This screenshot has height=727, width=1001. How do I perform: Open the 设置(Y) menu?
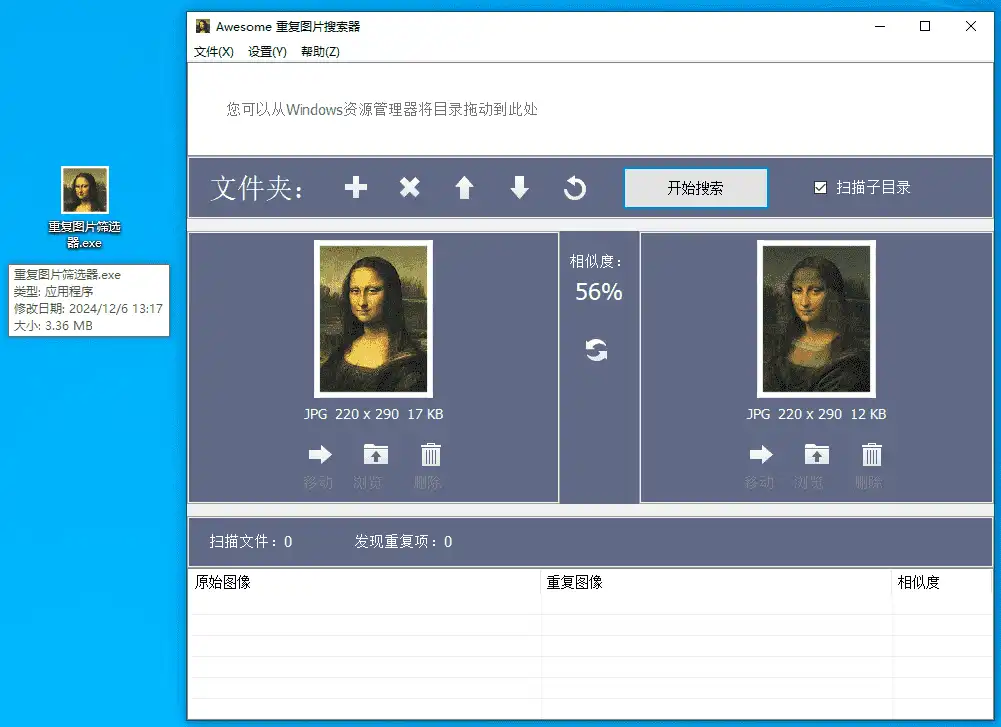267,52
